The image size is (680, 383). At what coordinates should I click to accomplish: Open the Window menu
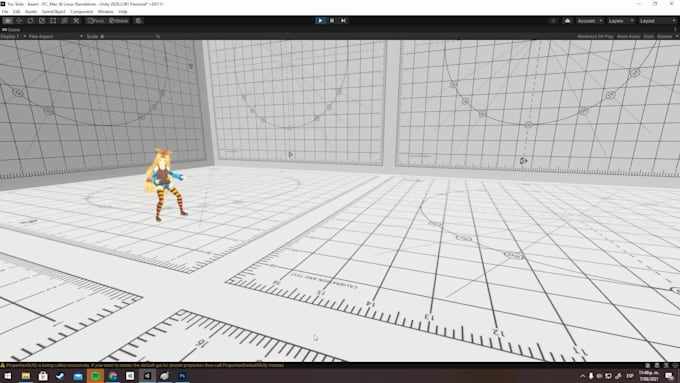click(x=105, y=12)
